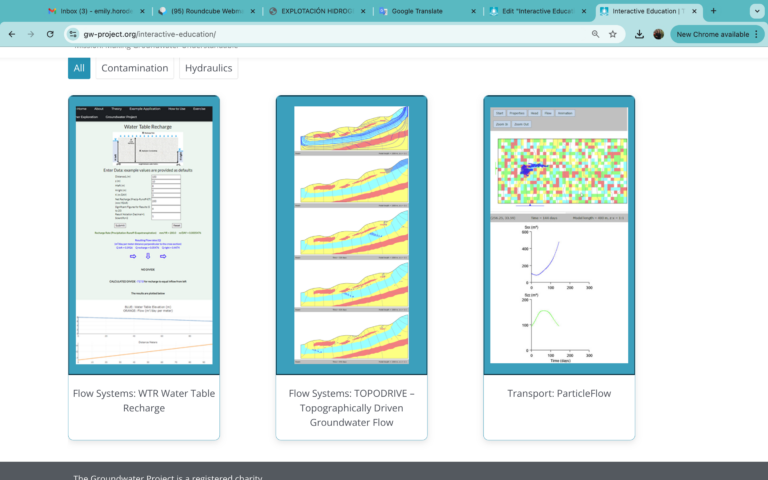The height and width of the screenshot is (480, 768).
Task: Open the Chrome downloads icon
Action: click(639, 34)
